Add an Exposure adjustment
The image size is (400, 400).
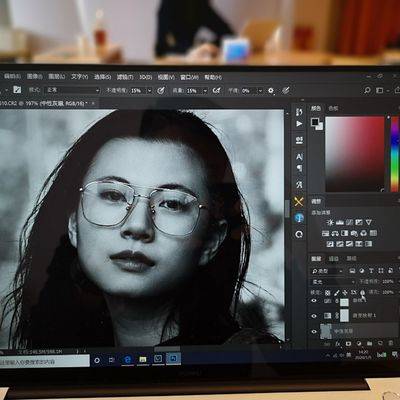[x=359, y=222]
